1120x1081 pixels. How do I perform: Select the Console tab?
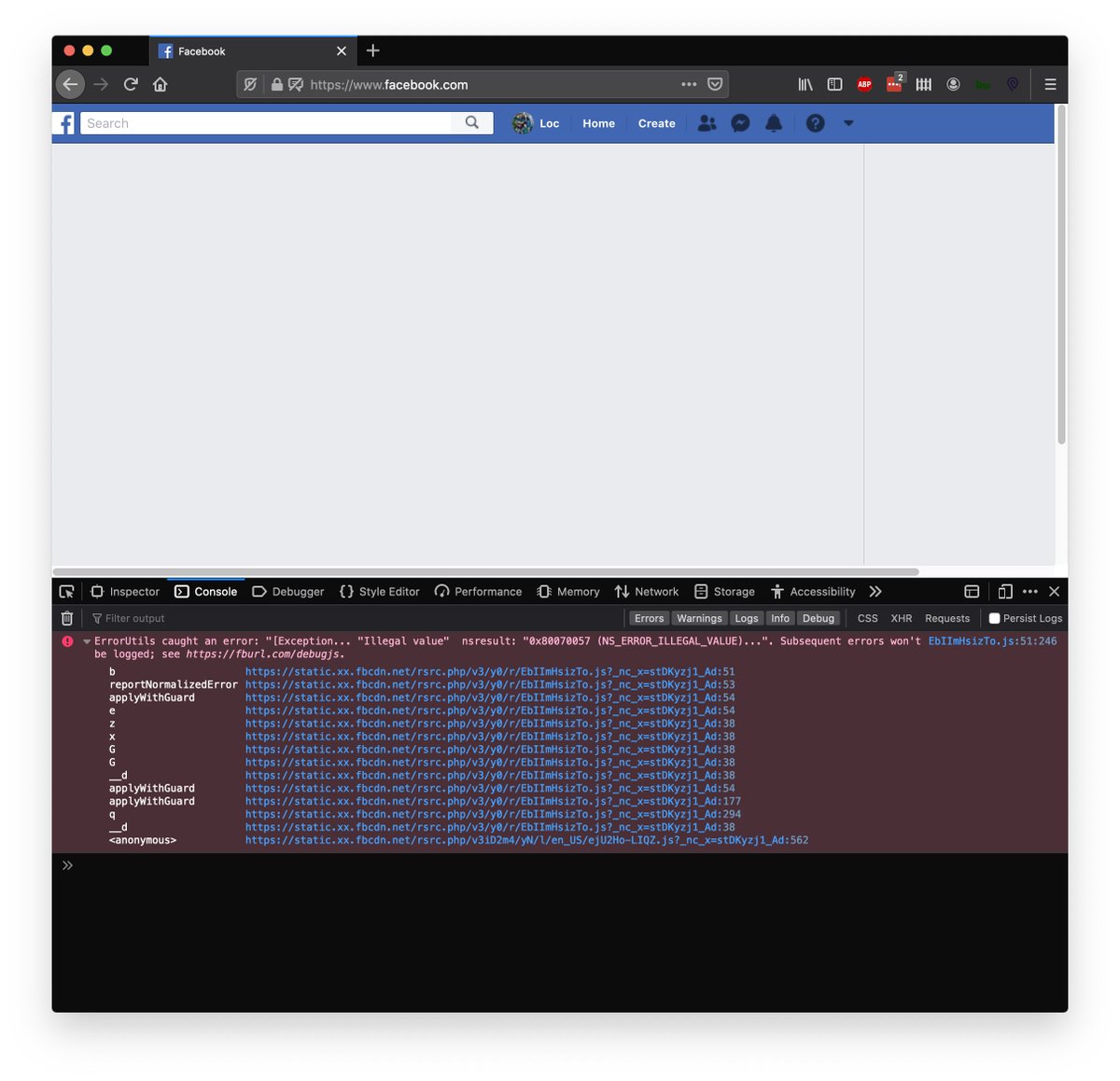206,592
